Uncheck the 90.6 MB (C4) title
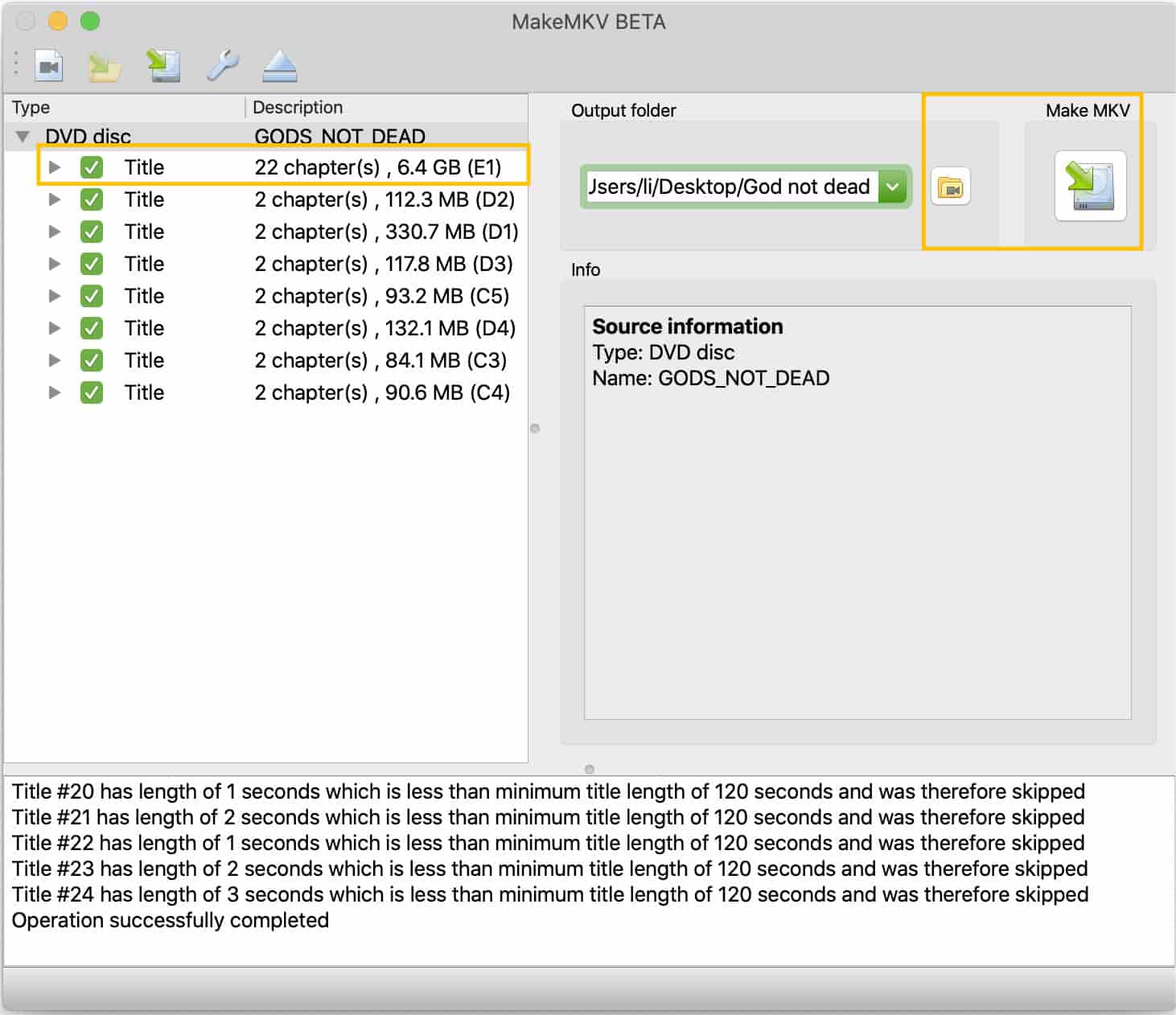This screenshot has height=1015, width=1176. (x=92, y=392)
